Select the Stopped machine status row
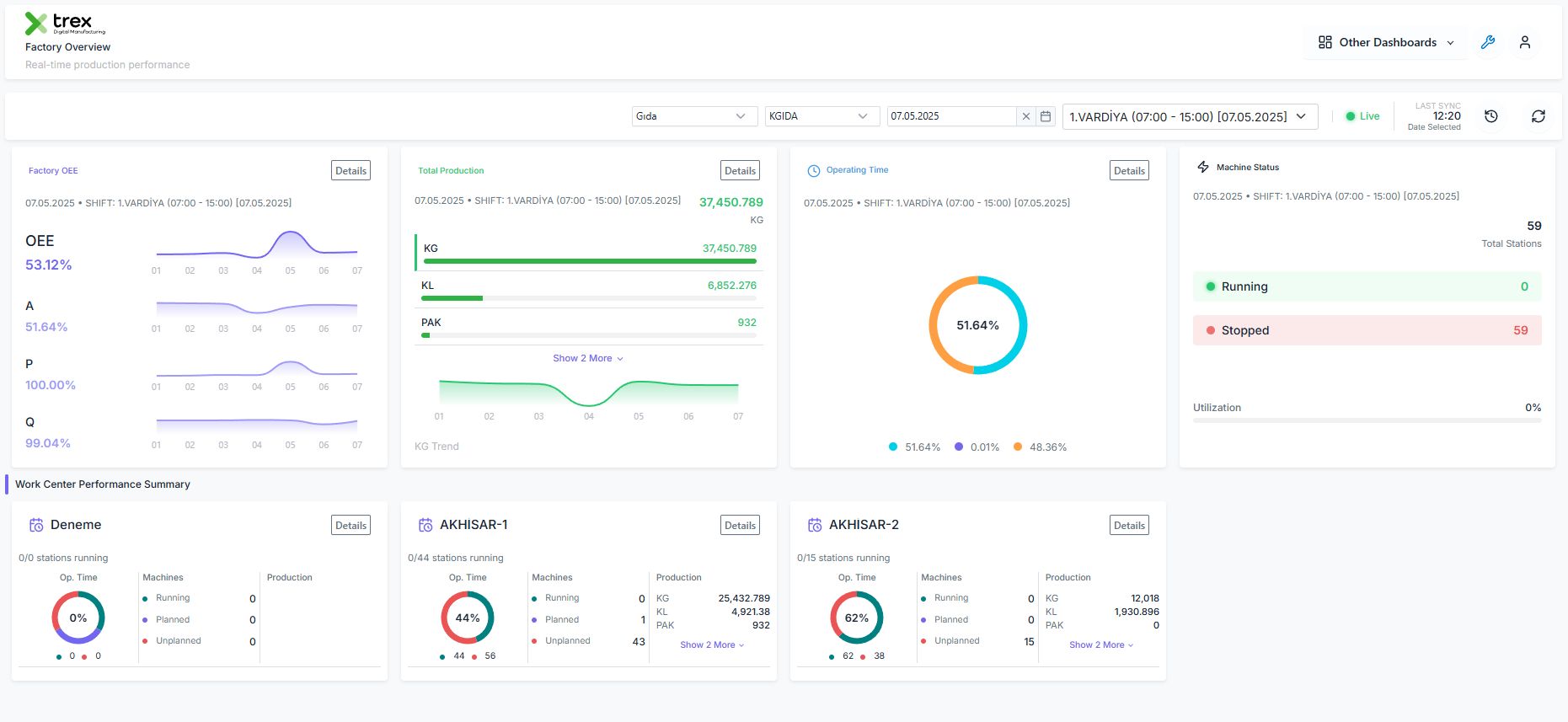The height and width of the screenshot is (722, 1568). click(1367, 330)
